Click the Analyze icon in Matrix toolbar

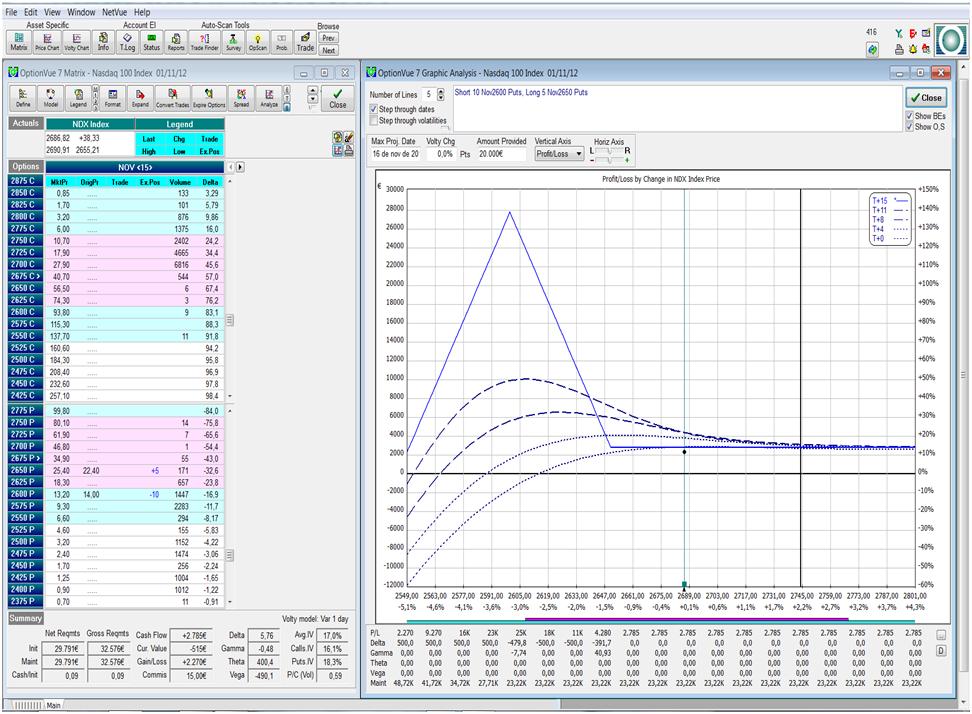269,98
